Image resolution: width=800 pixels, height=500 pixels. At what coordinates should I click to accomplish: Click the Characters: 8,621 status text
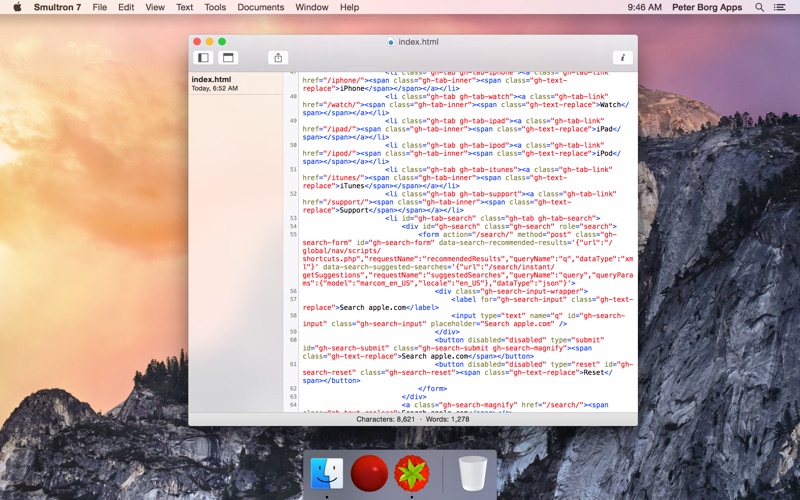pos(385,419)
